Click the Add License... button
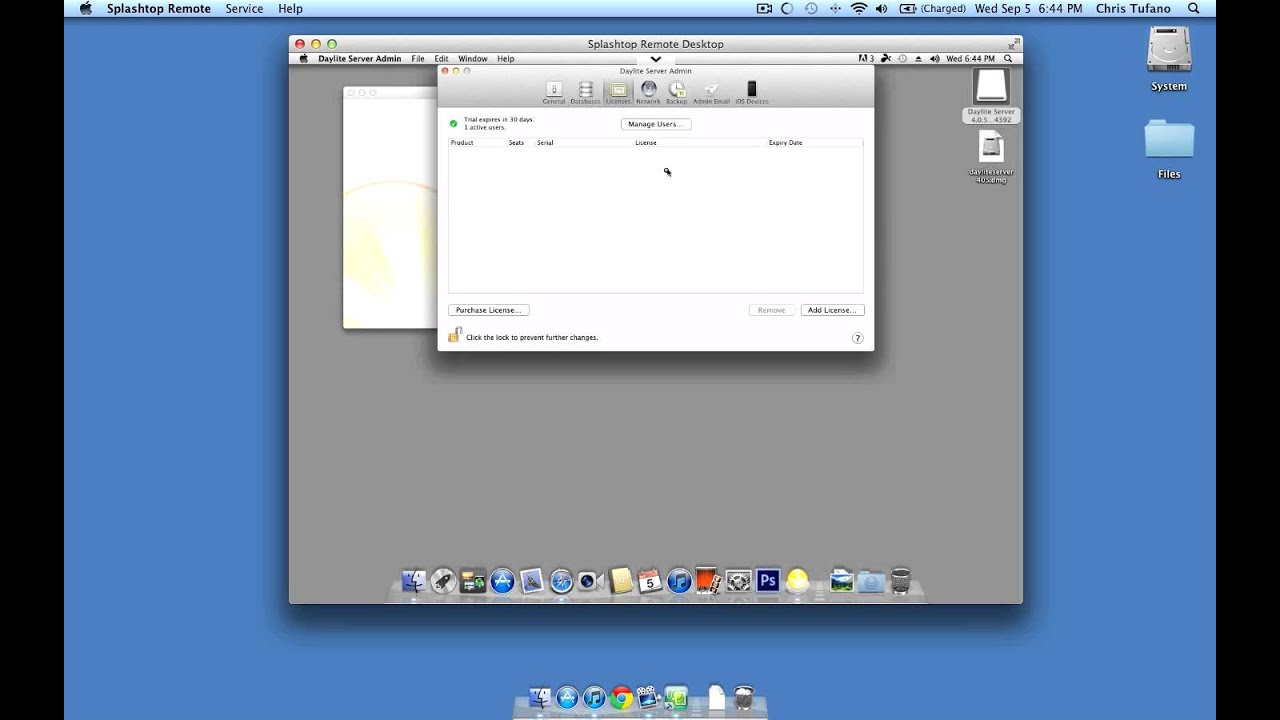 [832, 310]
